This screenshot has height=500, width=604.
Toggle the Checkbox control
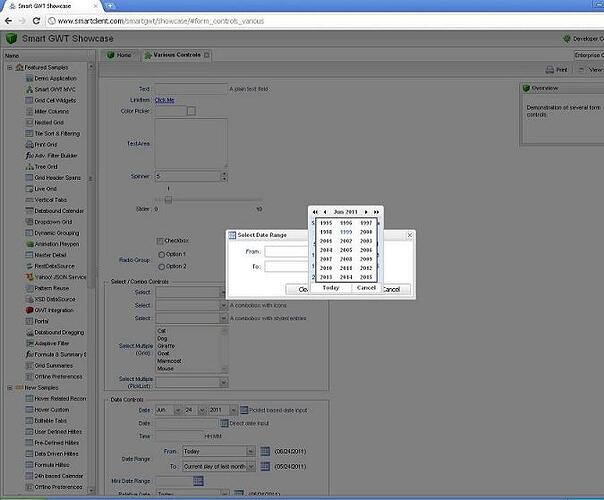(x=160, y=241)
